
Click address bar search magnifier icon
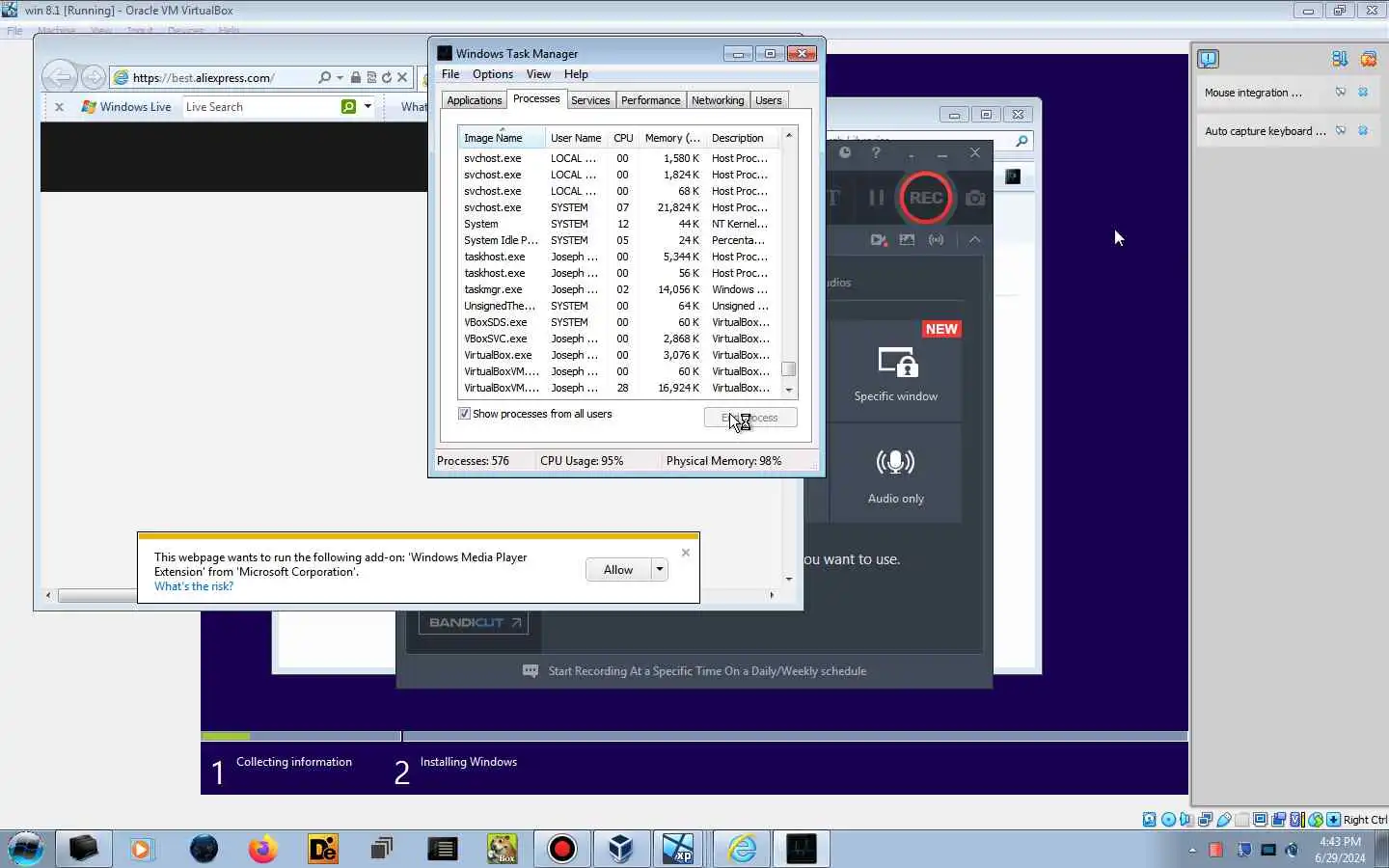[x=324, y=78]
